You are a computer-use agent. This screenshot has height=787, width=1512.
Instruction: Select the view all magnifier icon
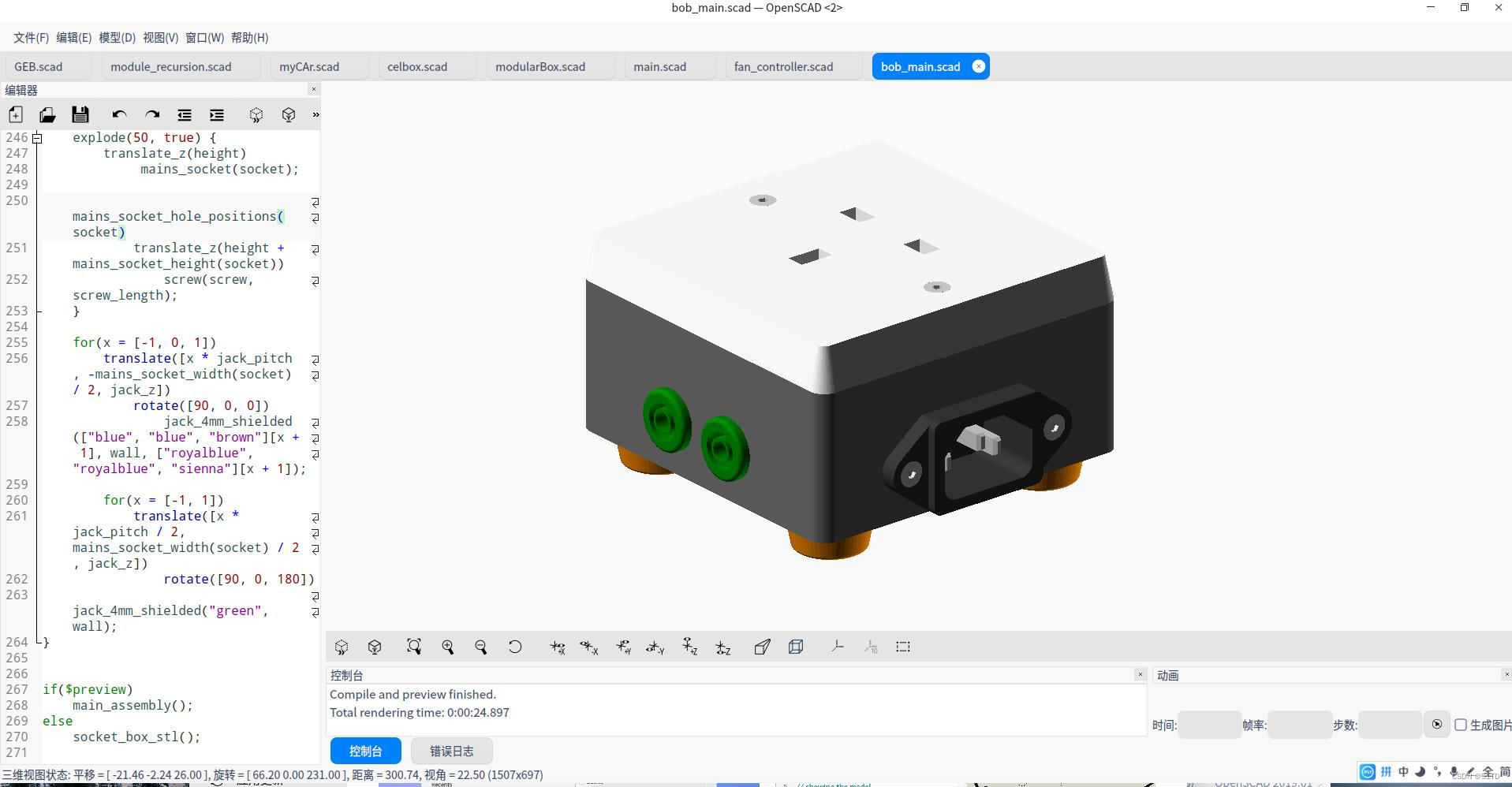pos(414,647)
